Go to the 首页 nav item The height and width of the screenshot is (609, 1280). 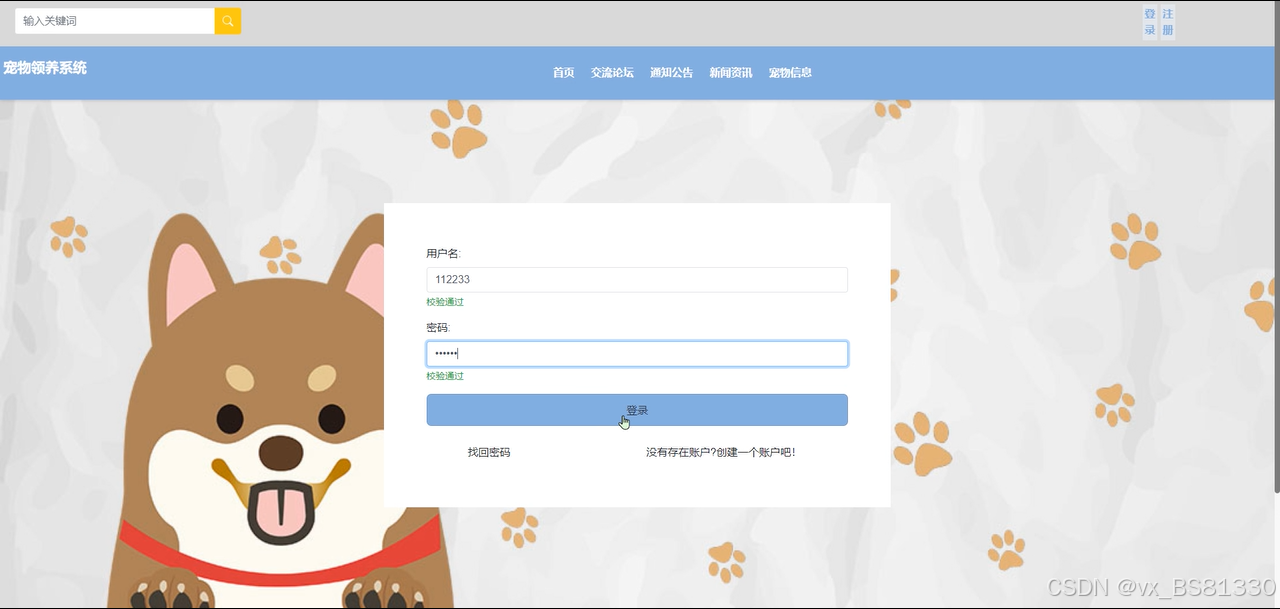click(564, 73)
